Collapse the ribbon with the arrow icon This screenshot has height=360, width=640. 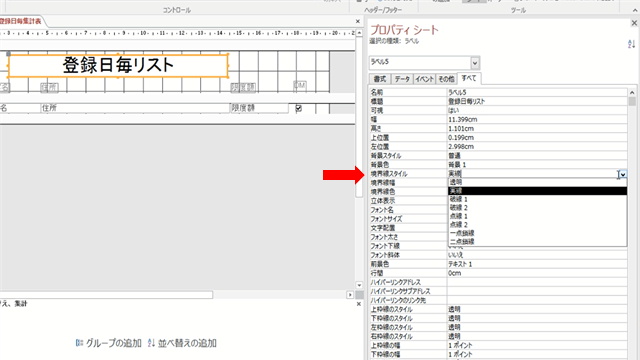click(634, 10)
